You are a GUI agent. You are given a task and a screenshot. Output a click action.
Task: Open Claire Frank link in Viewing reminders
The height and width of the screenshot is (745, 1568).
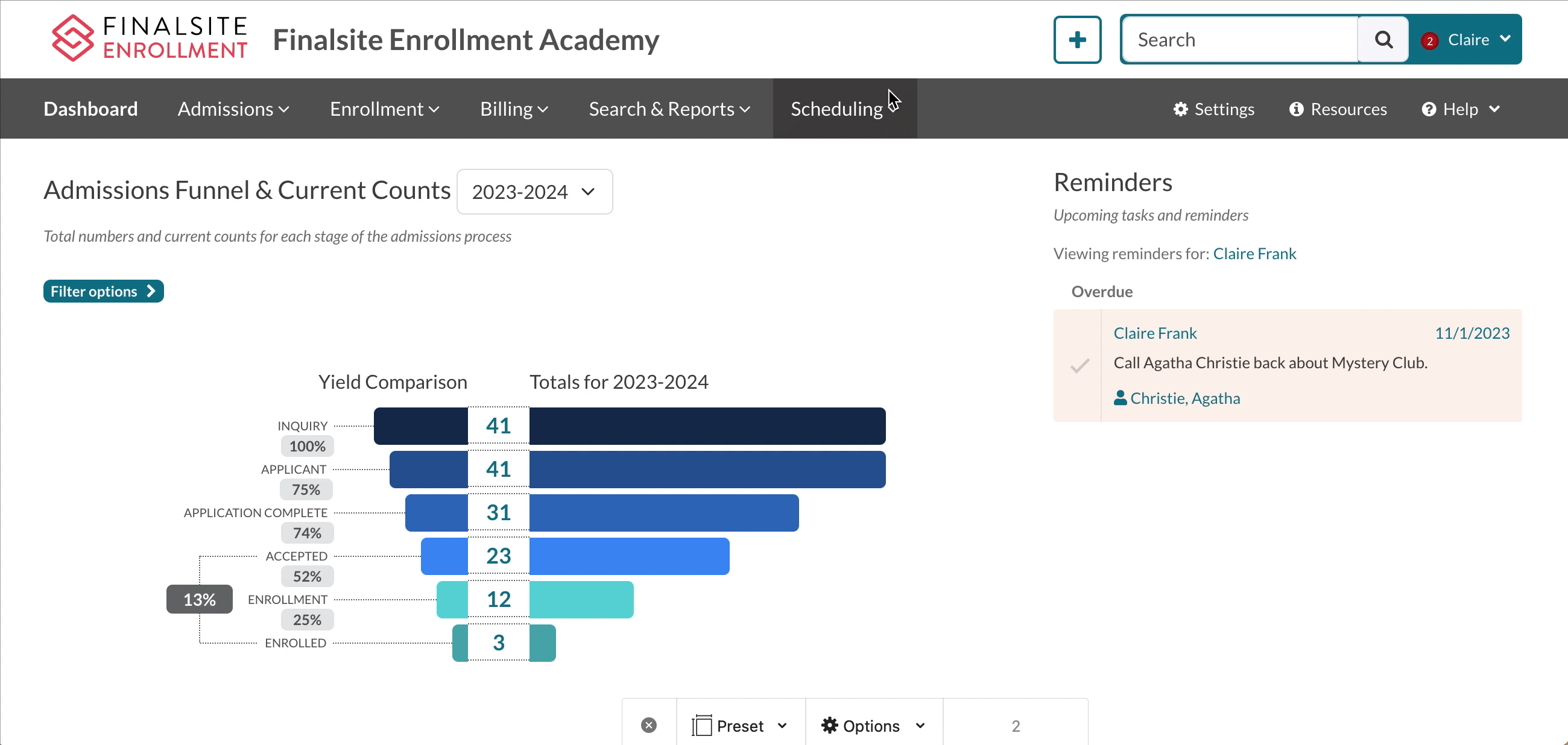coord(1254,254)
